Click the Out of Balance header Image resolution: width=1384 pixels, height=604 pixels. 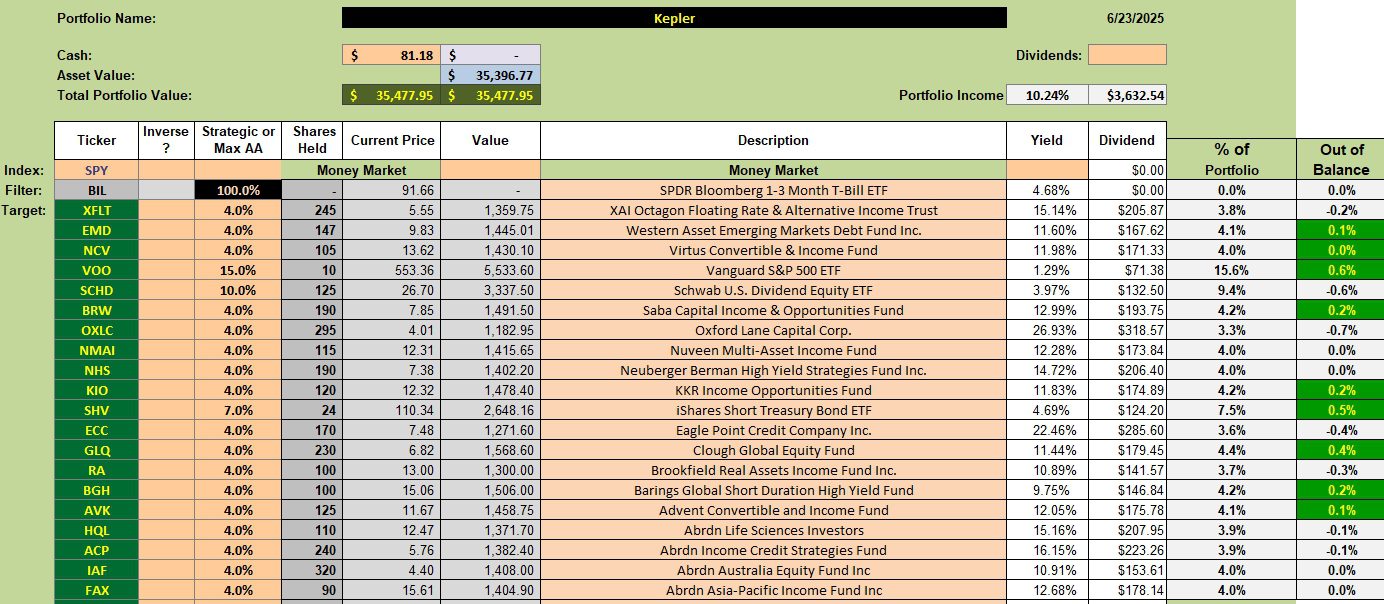coord(1341,159)
